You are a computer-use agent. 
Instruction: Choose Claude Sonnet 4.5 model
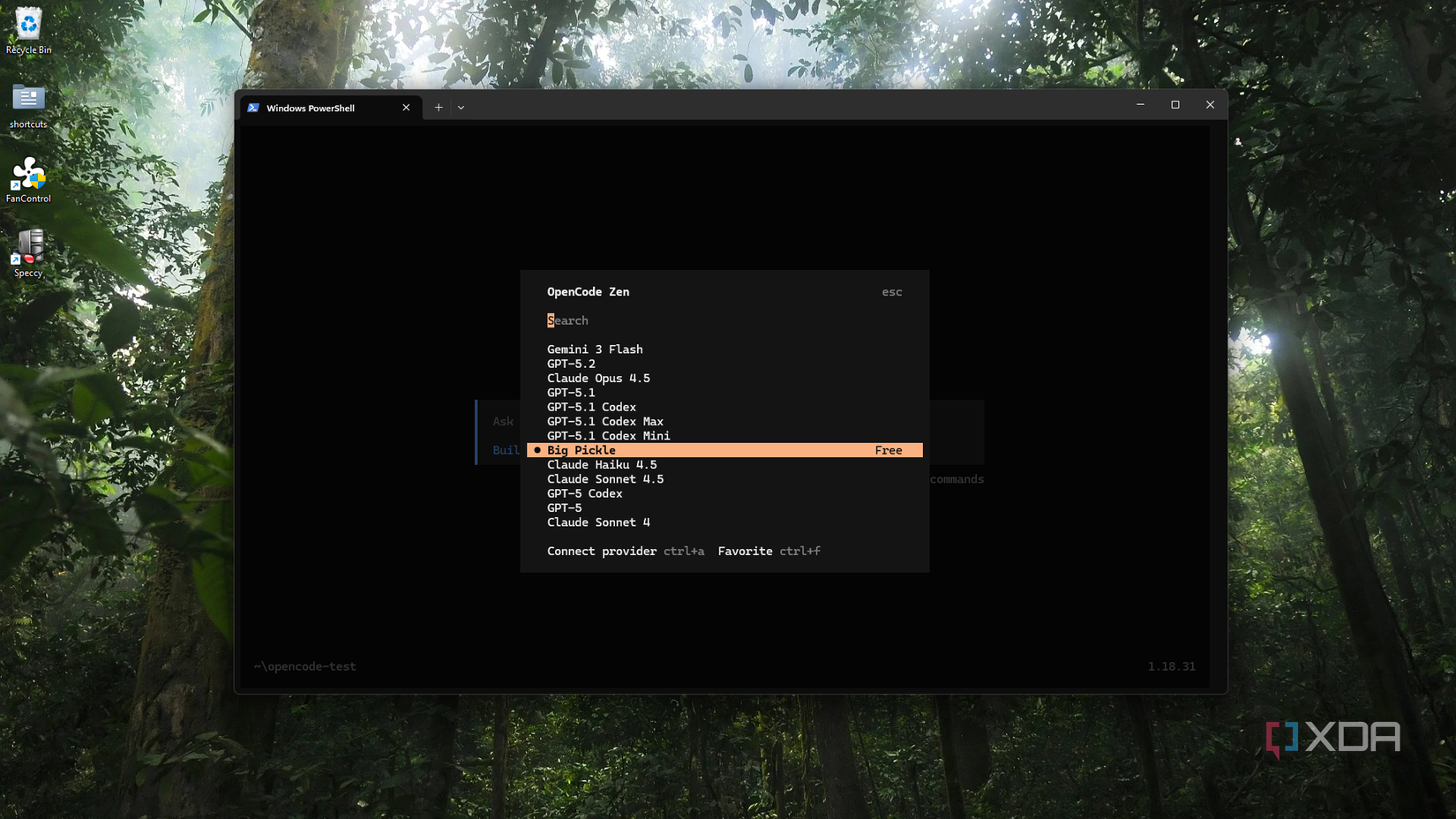click(724, 479)
